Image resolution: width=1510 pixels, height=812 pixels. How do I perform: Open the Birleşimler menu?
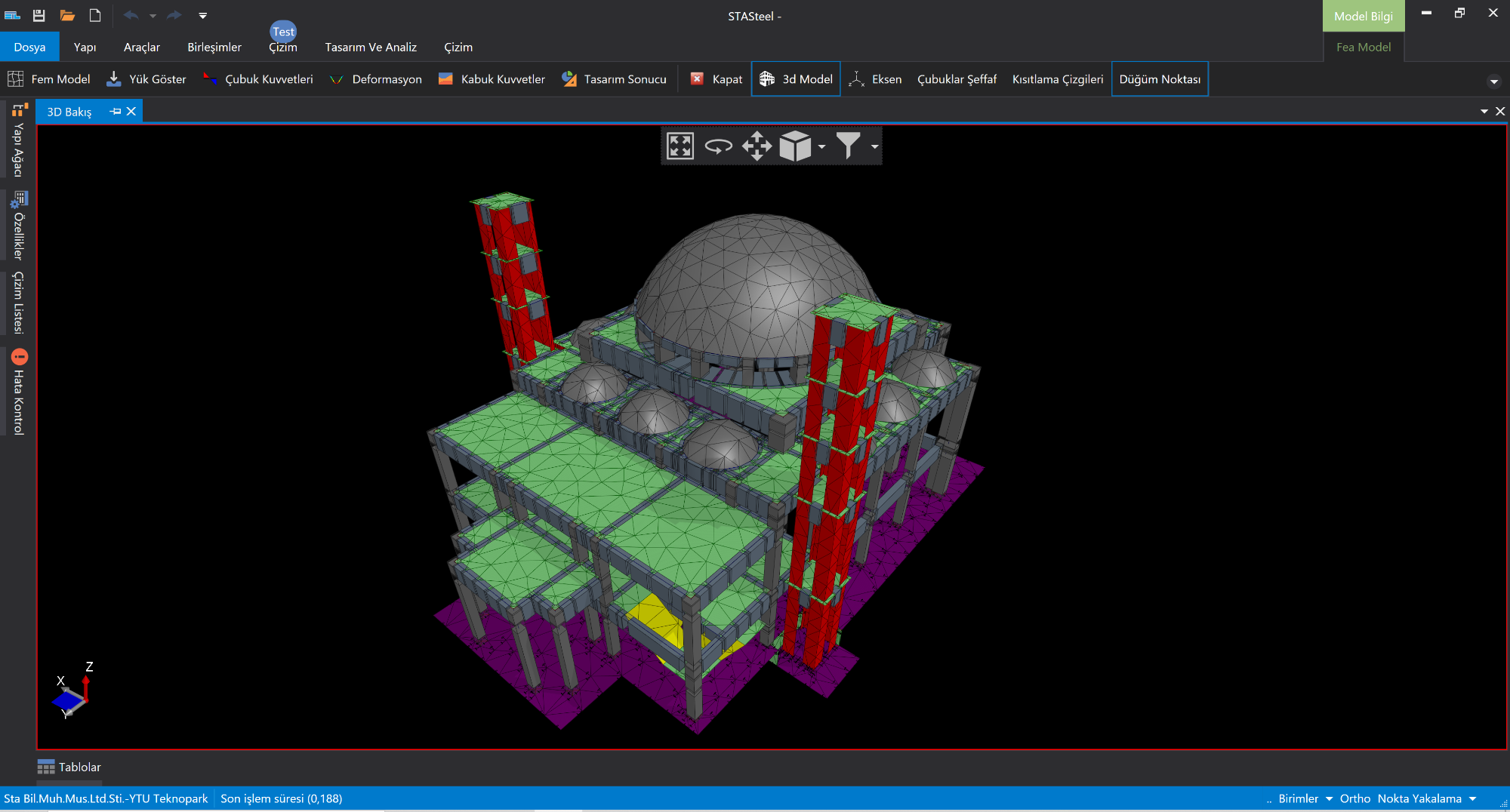click(214, 47)
